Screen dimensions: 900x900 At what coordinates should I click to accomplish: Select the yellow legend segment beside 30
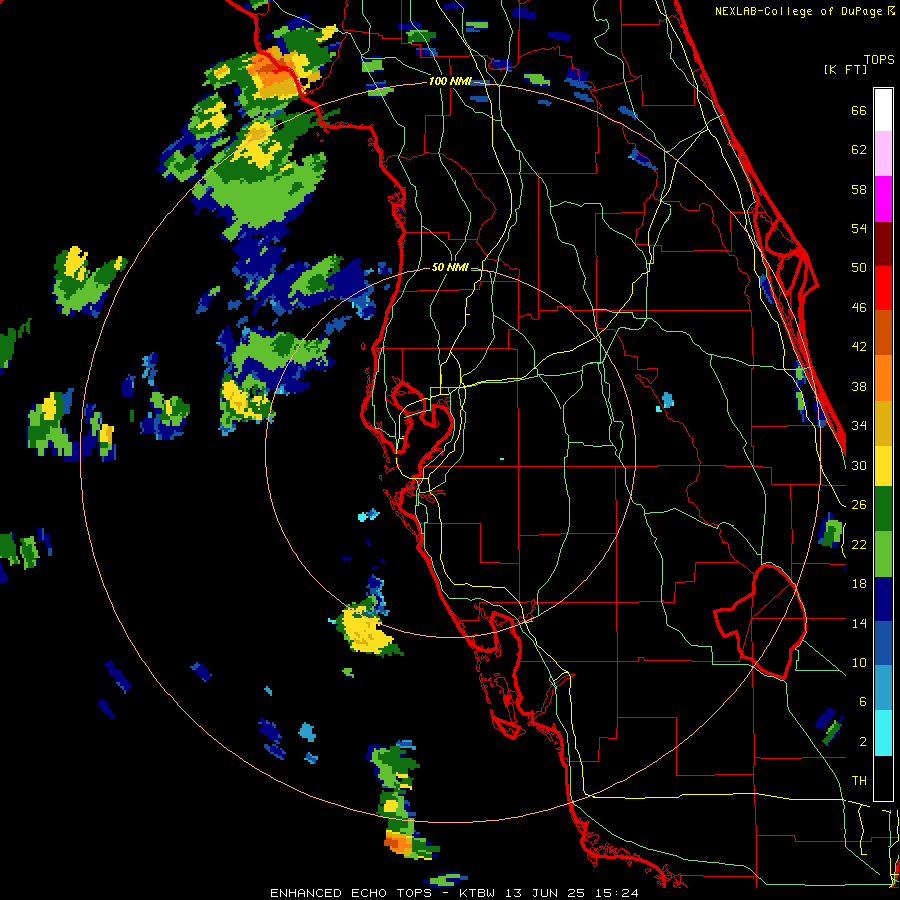click(883, 466)
